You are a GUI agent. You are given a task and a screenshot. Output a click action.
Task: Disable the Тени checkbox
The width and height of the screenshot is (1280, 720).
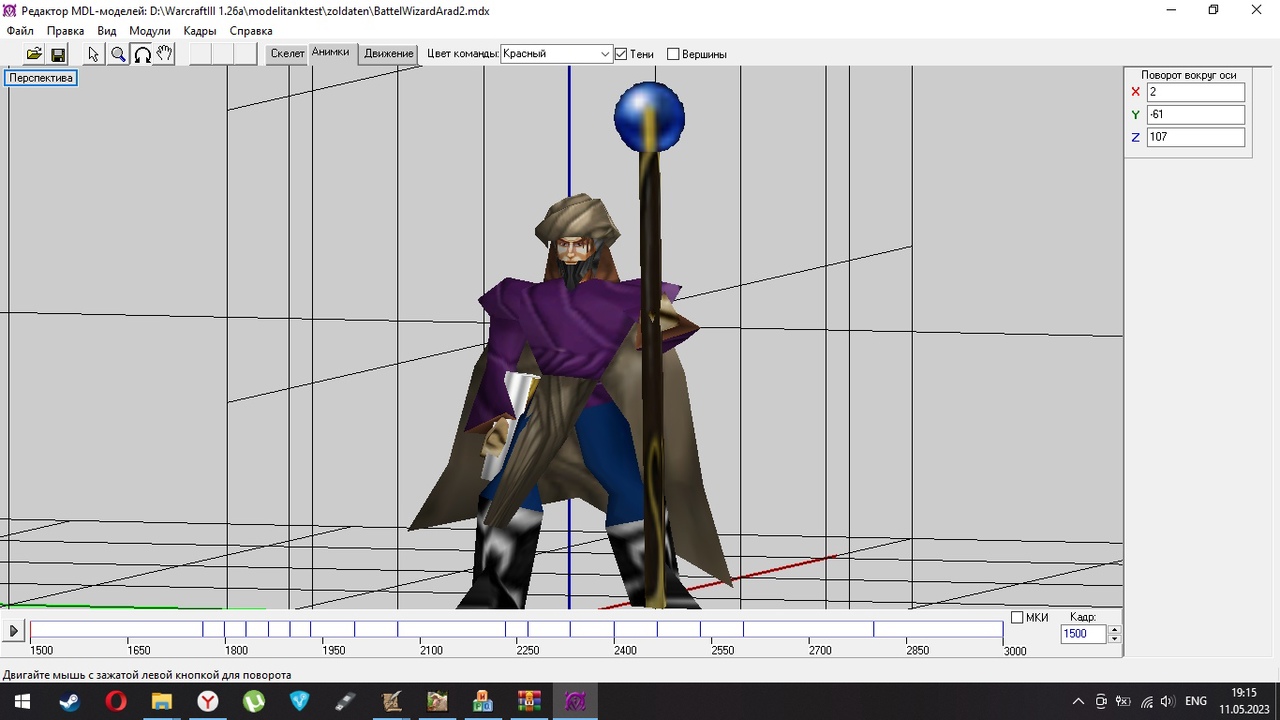621,54
